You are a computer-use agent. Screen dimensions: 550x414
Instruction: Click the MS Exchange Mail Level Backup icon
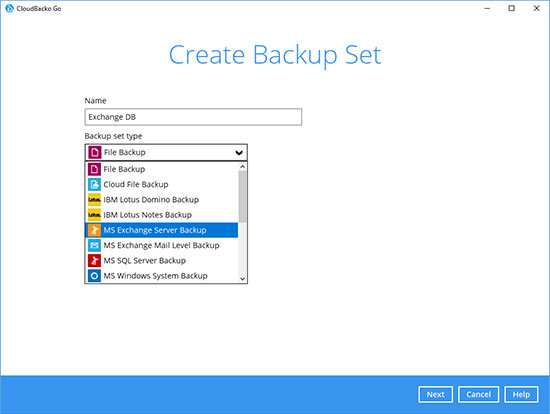[x=94, y=245]
